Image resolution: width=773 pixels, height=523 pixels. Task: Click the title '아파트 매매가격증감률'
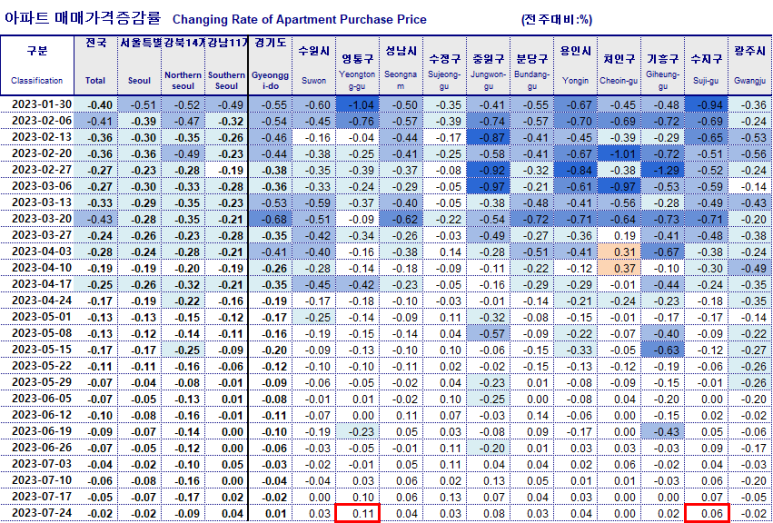(x=83, y=18)
